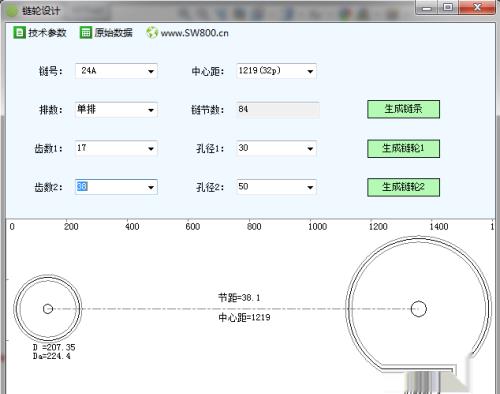Open the 技术参数 menu item
The width and height of the screenshot is (500, 394).
pyautogui.click(x=47, y=33)
